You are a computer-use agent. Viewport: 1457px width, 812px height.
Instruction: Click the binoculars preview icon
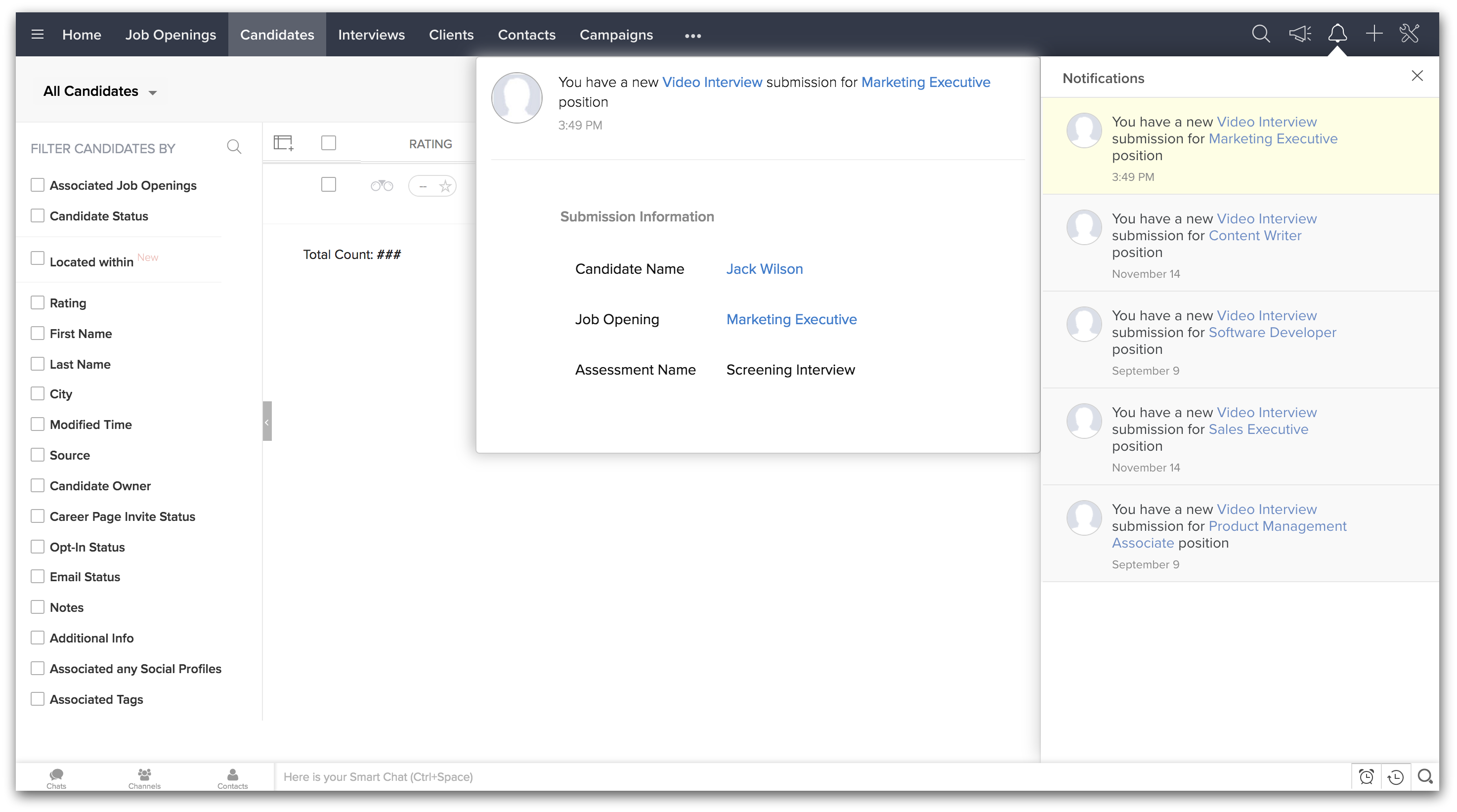pyautogui.click(x=381, y=186)
